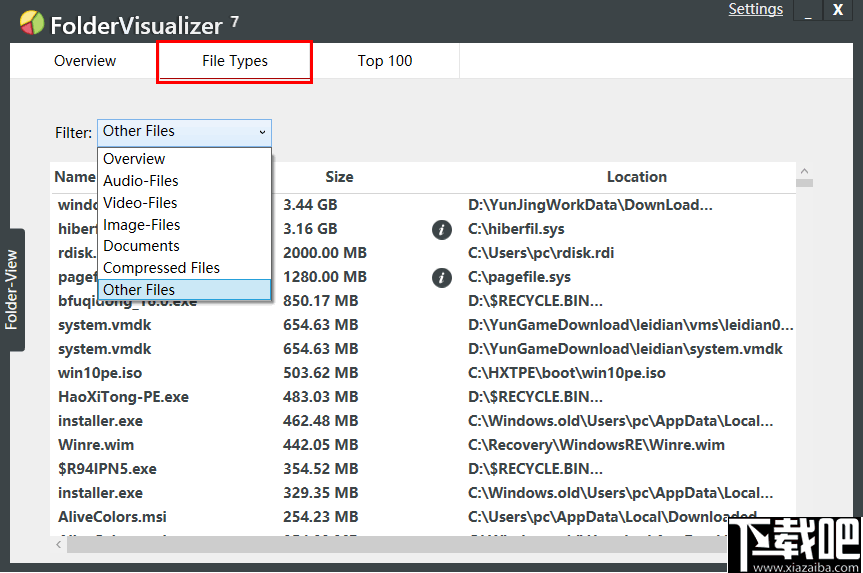The width and height of the screenshot is (863, 573).
Task: Select Documents filter option
Action: click(x=141, y=246)
